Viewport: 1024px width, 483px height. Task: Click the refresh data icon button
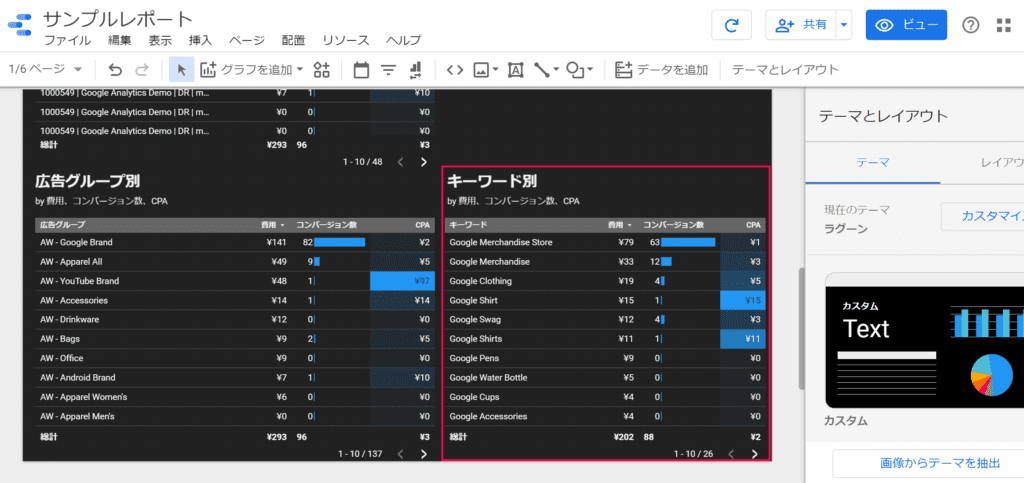coord(731,25)
